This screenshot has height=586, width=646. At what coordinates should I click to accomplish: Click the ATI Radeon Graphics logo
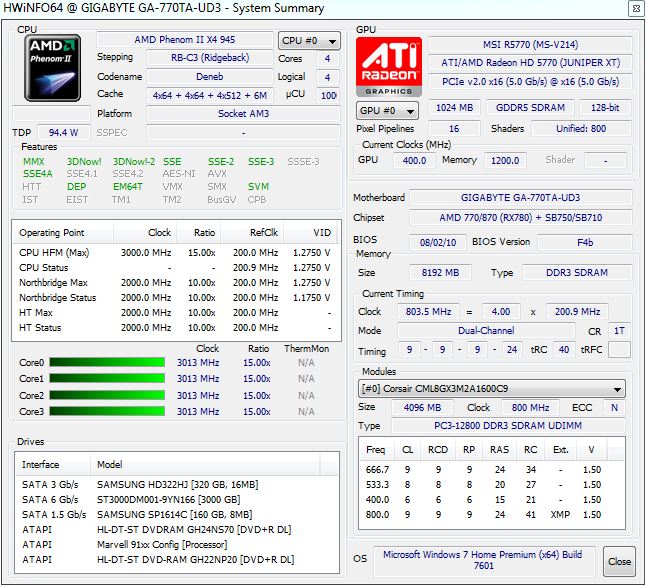(x=389, y=67)
